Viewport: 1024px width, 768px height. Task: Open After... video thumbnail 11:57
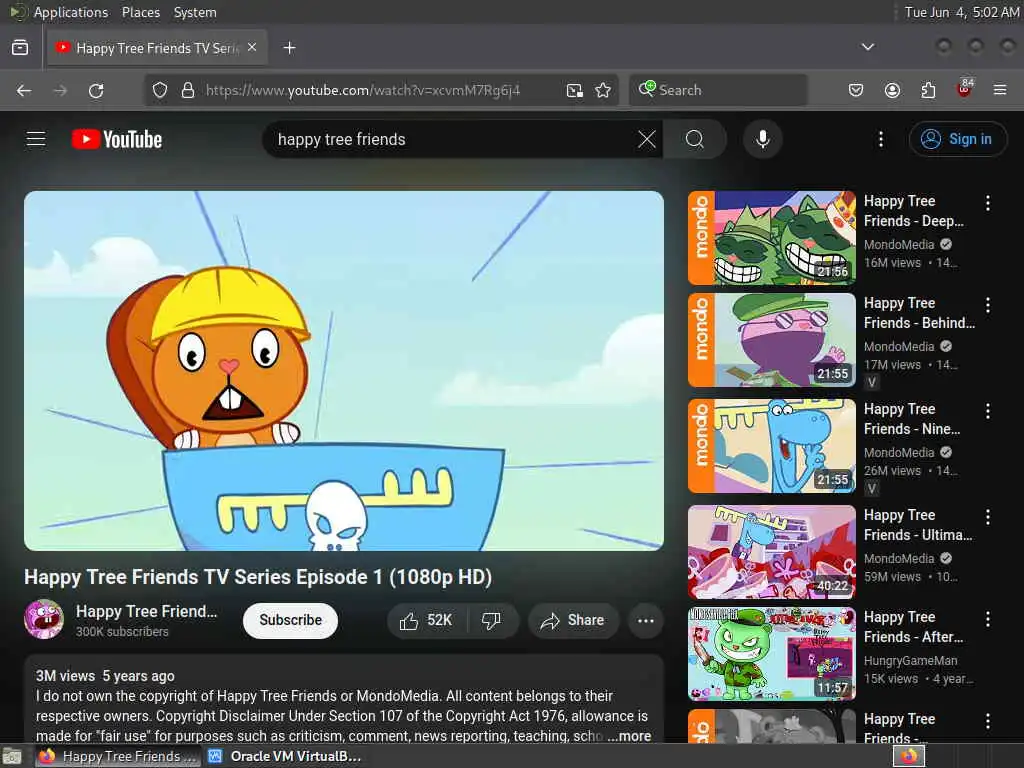(772, 654)
